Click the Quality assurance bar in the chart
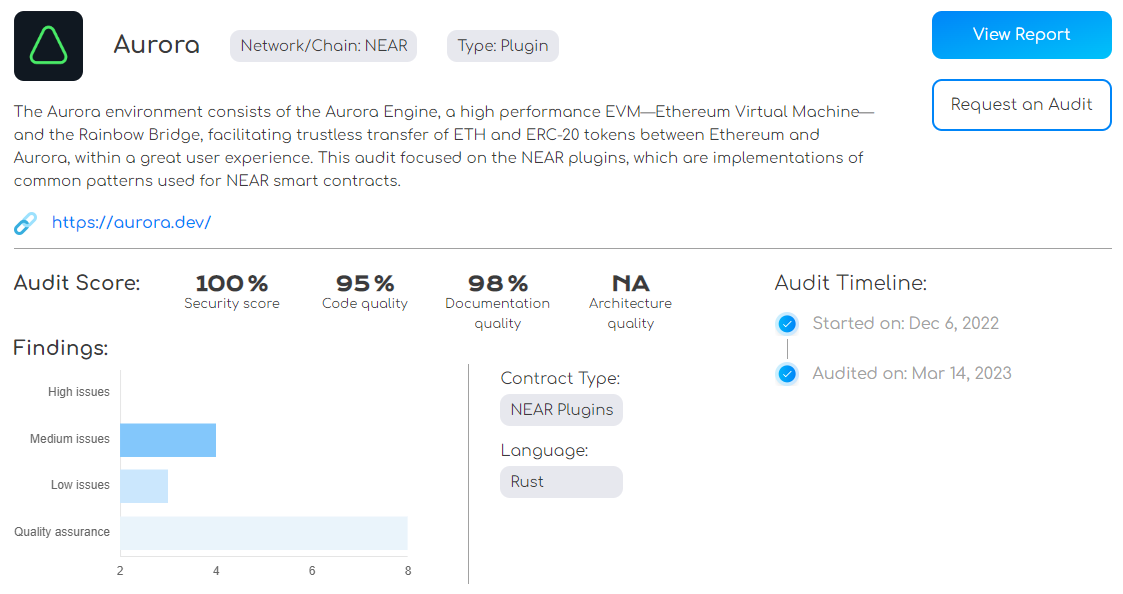The height and width of the screenshot is (594, 1123). [263, 532]
